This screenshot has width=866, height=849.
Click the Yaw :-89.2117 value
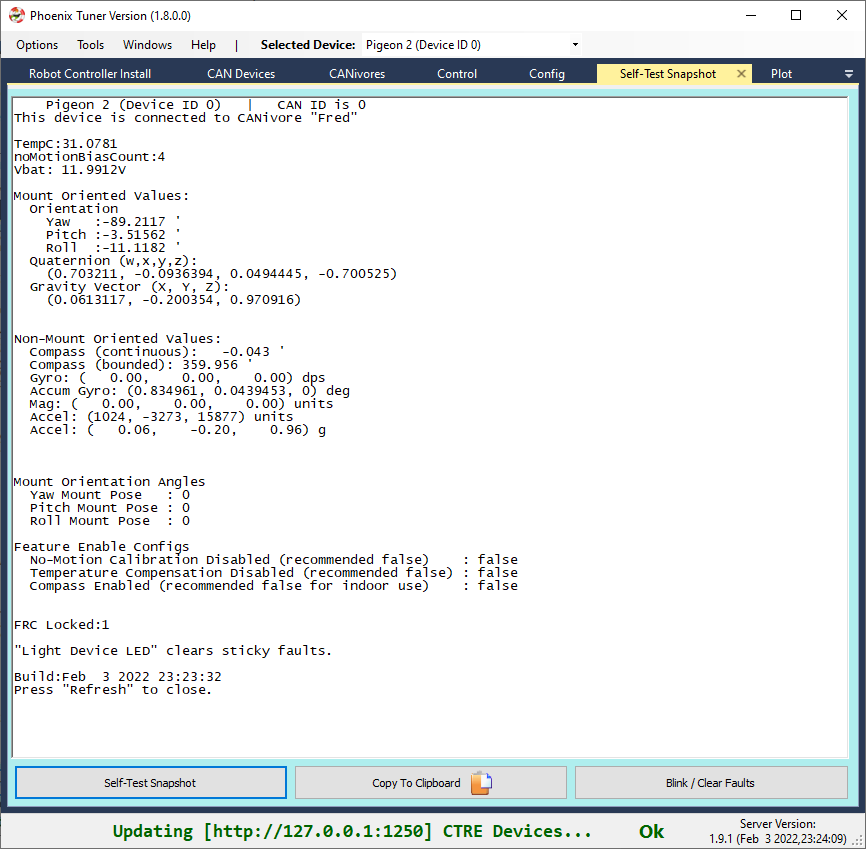pos(113,222)
